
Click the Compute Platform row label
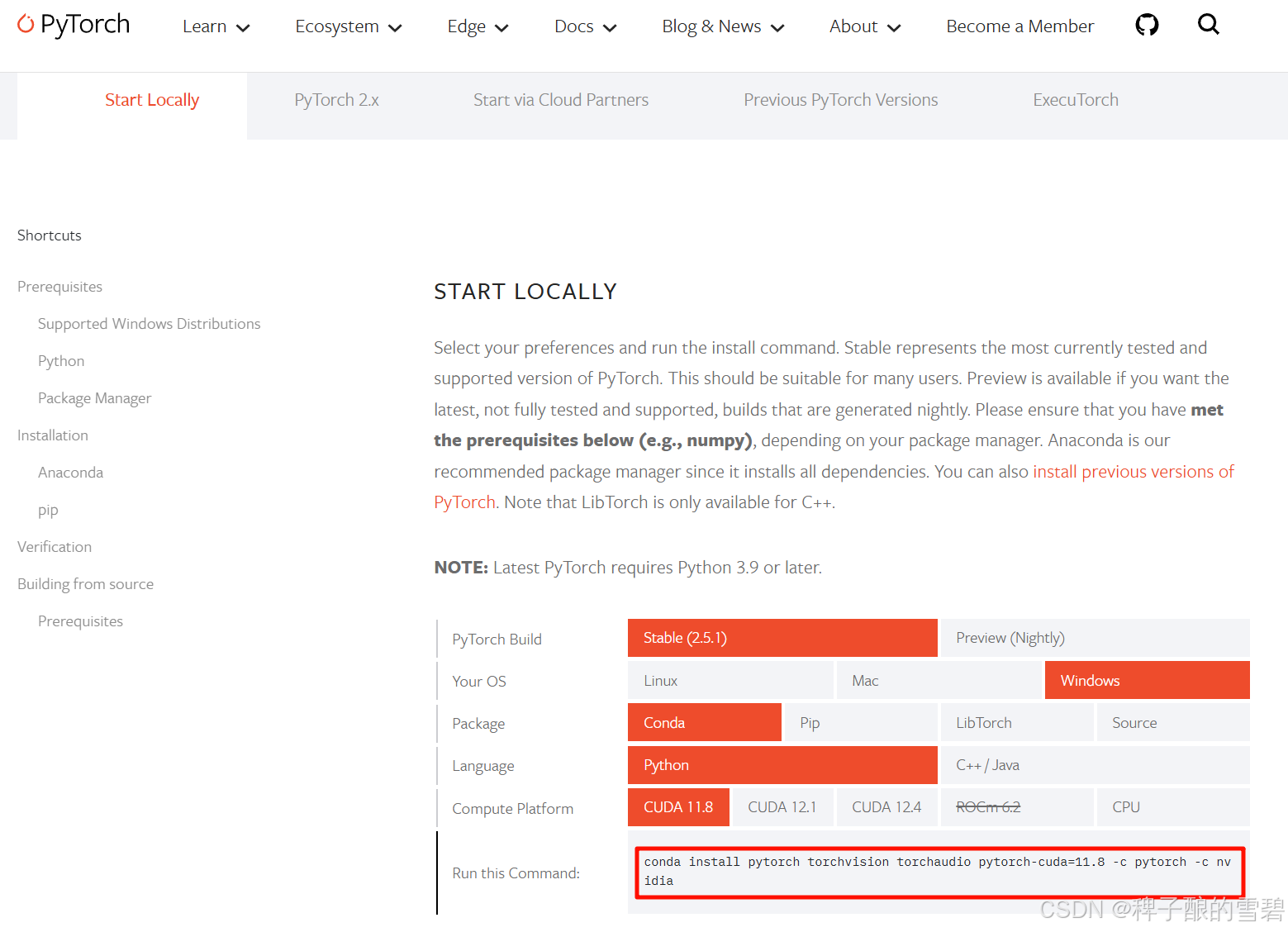512,809
